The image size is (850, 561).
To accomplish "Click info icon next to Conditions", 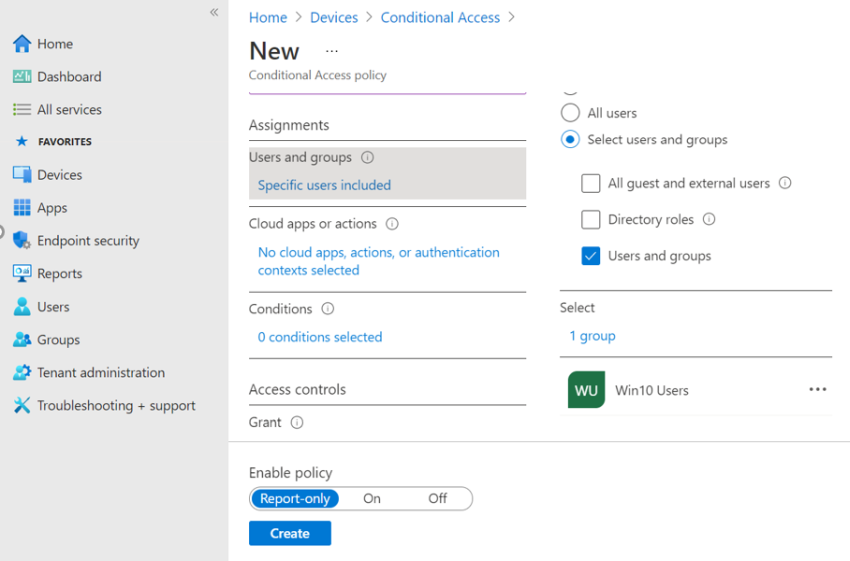I will click(x=327, y=308).
